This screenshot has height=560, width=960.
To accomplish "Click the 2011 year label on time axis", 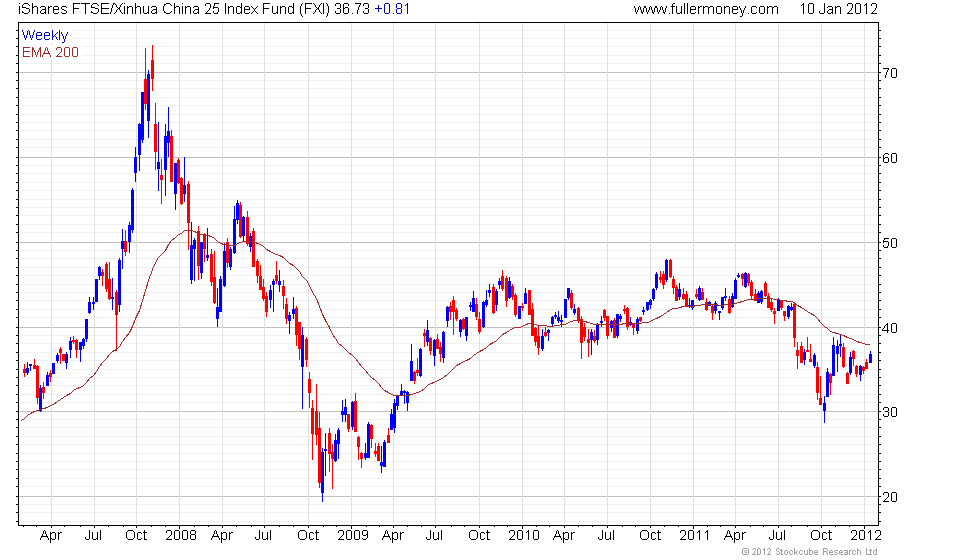I will click(695, 536).
